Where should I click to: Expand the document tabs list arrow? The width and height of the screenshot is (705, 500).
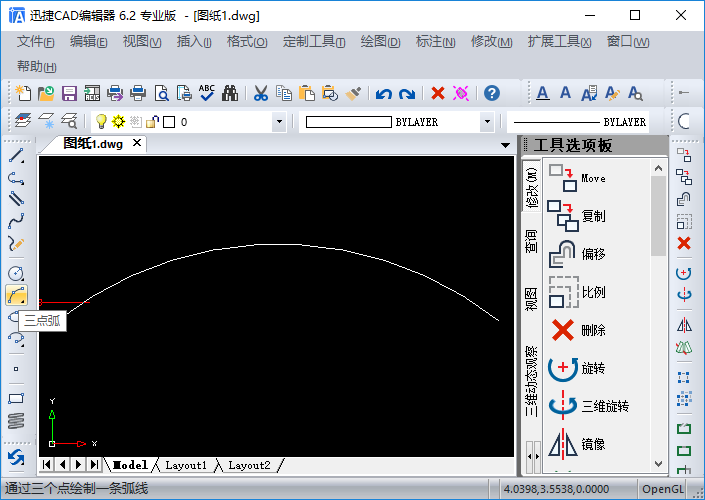[505, 145]
